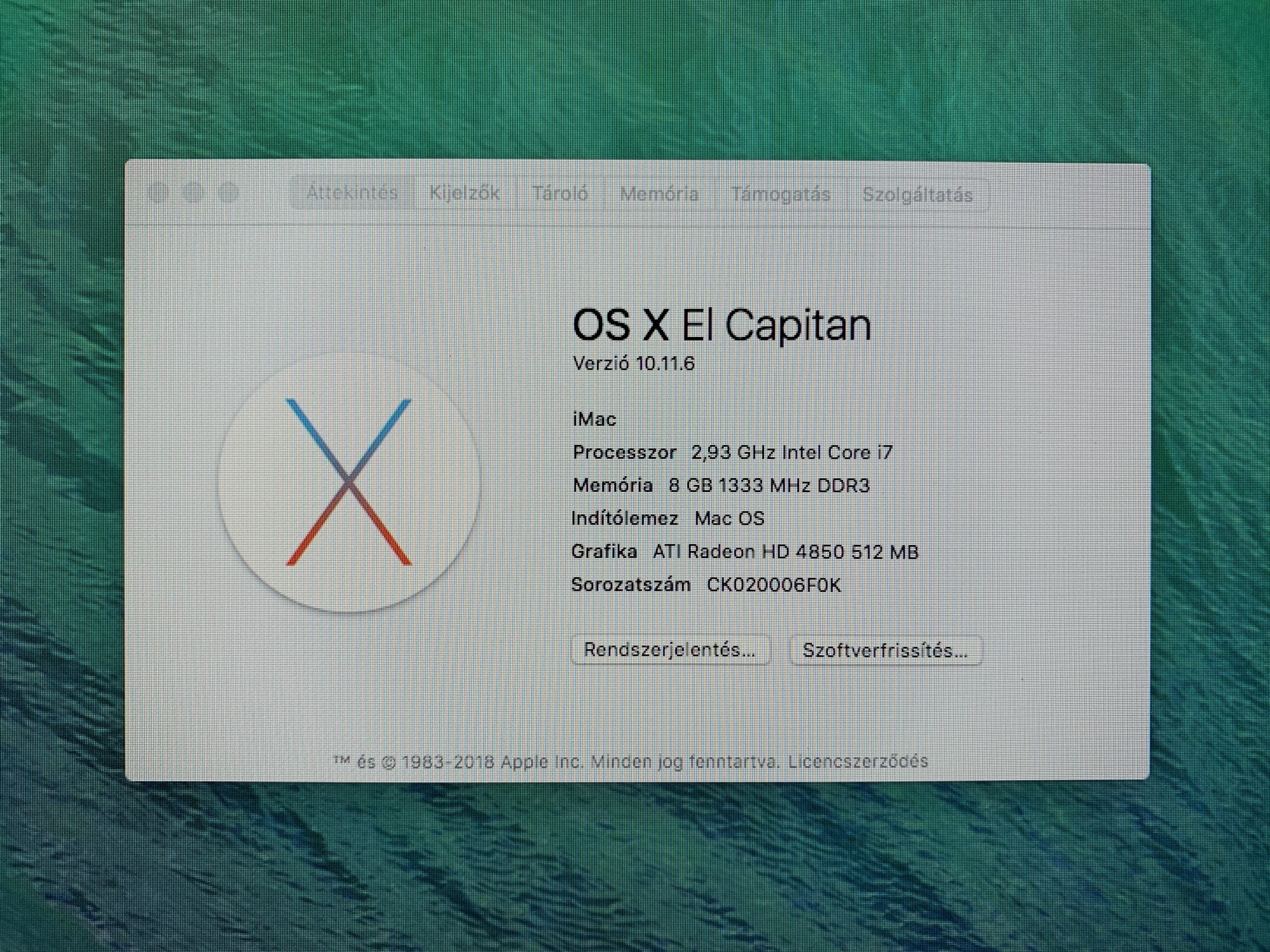The image size is (1270, 952).
Task: Go to the Memória tab
Action: pyautogui.click(x=659, y=194)
